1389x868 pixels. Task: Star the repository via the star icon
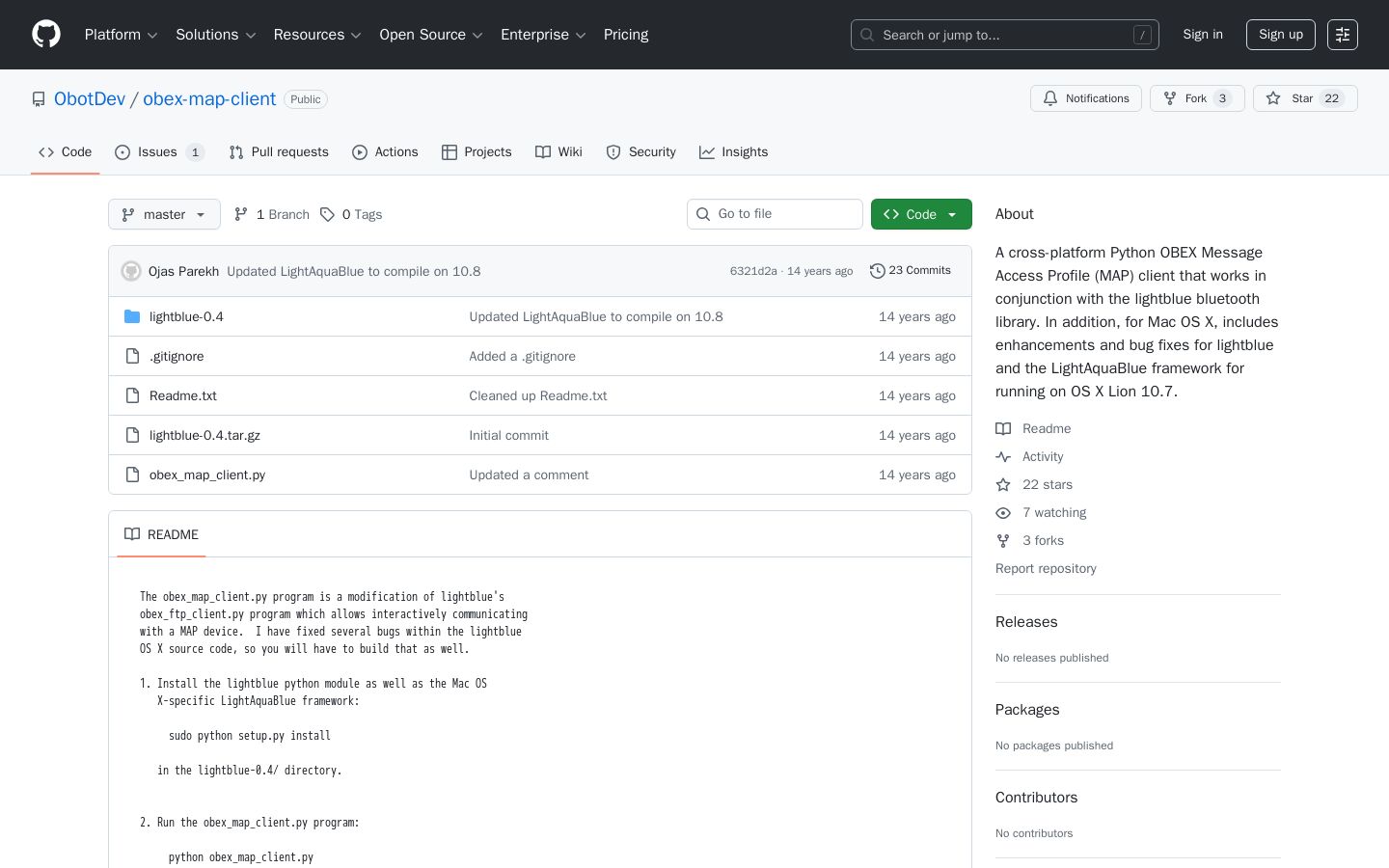click(1273, 98)
